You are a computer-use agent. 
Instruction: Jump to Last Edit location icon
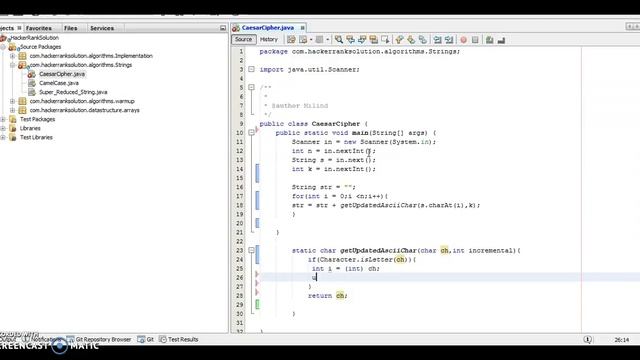[x=291, y=40]
